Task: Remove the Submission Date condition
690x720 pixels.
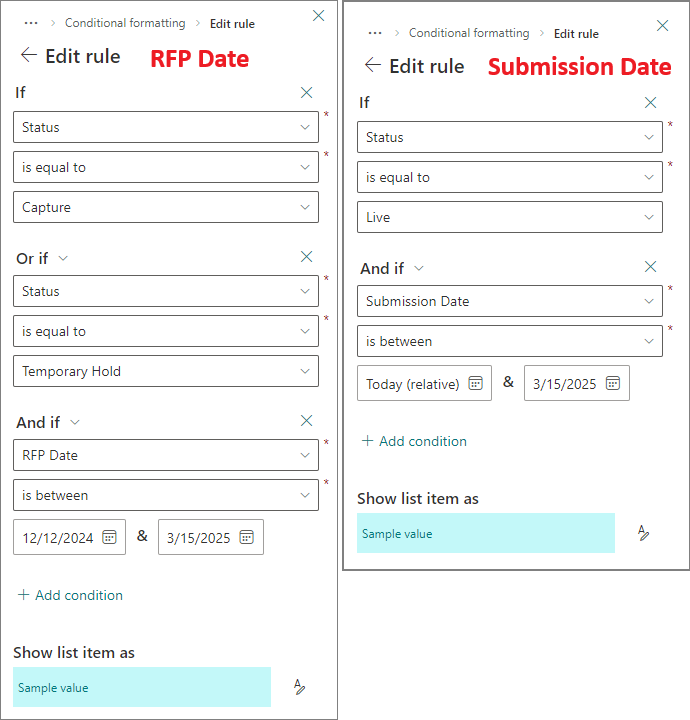Action: pyautogui.click(x=650, y=266)
